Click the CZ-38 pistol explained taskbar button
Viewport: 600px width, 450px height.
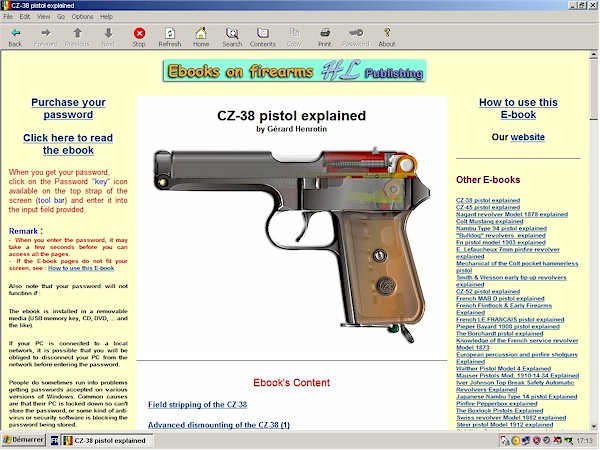(108, 441)
